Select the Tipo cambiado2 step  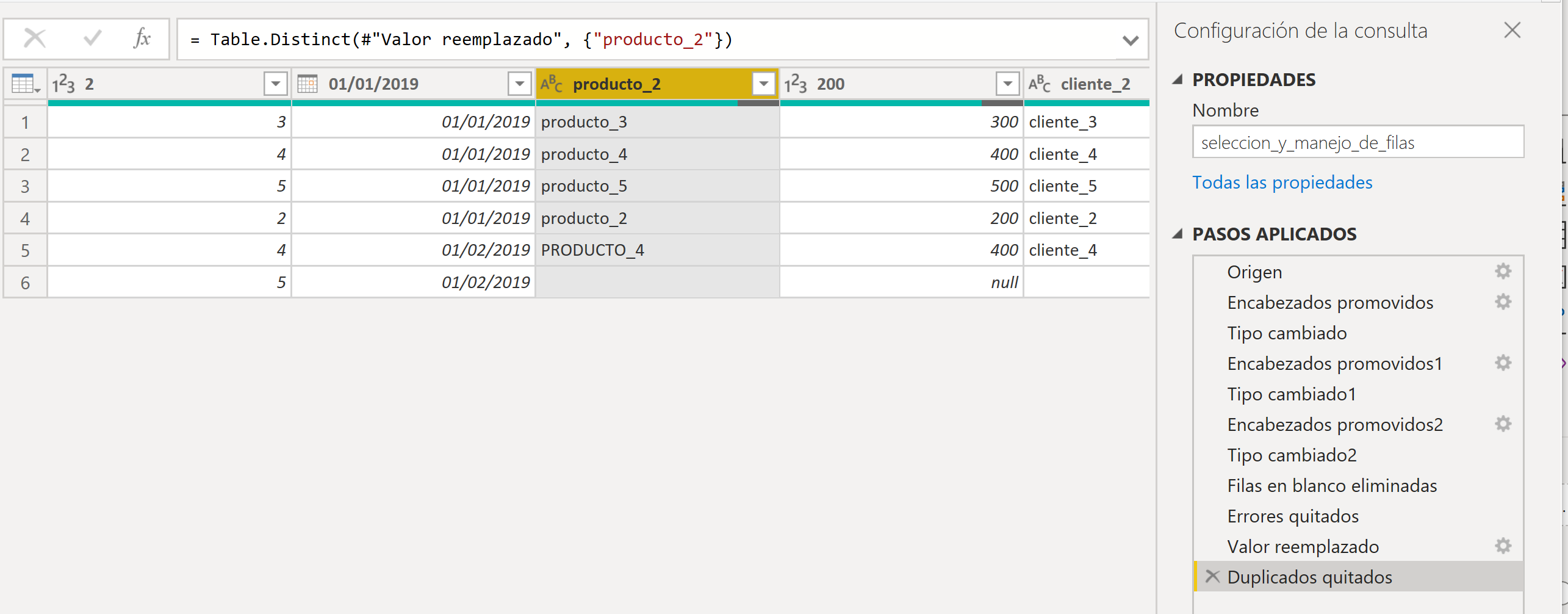1358,455
